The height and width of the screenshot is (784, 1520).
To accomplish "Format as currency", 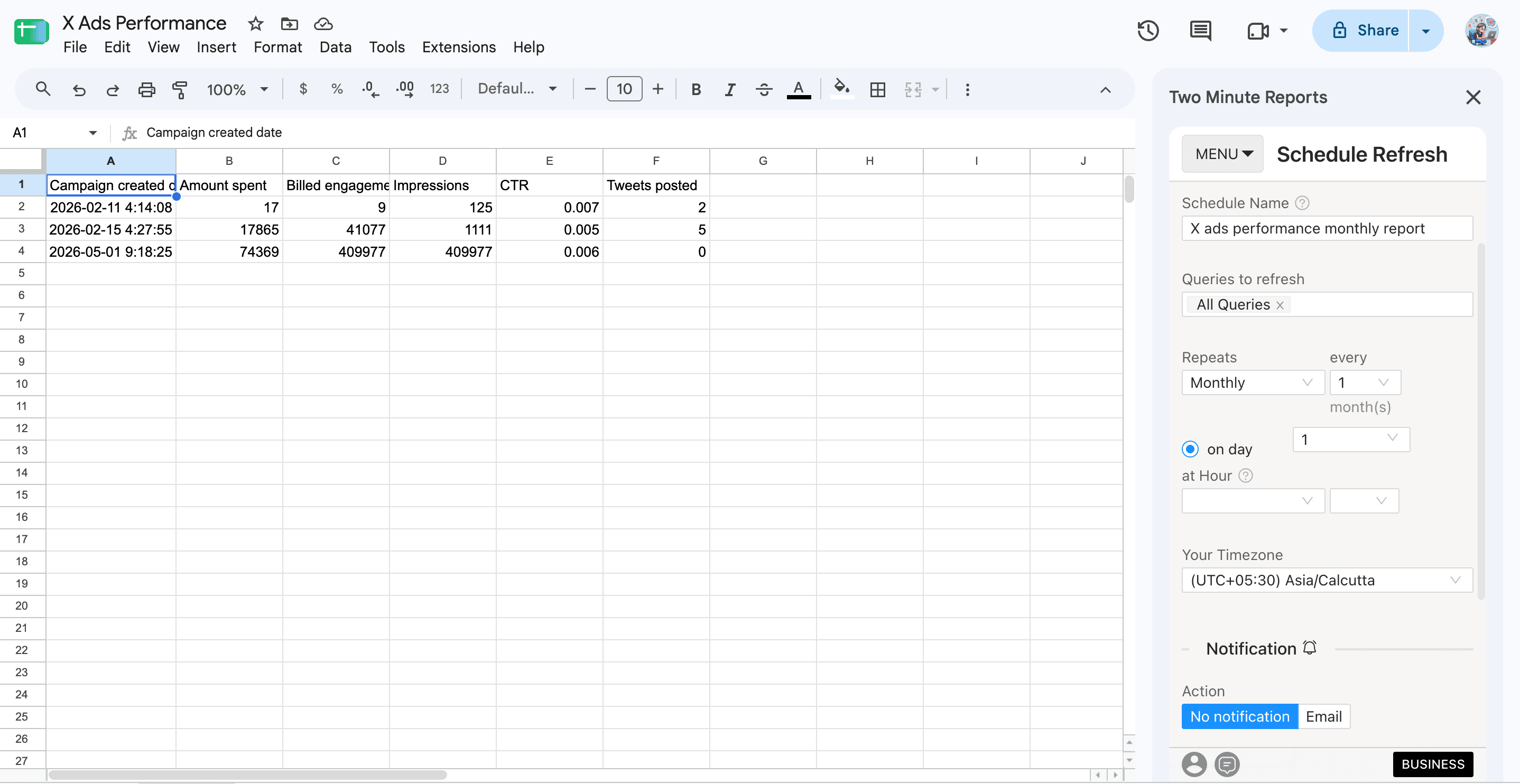I will pyautogui.click(x=303, y=89).
